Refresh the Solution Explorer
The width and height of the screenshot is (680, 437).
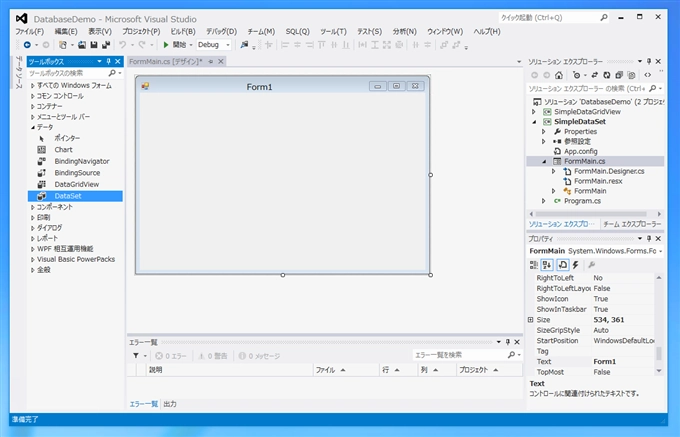pos(607,75)
